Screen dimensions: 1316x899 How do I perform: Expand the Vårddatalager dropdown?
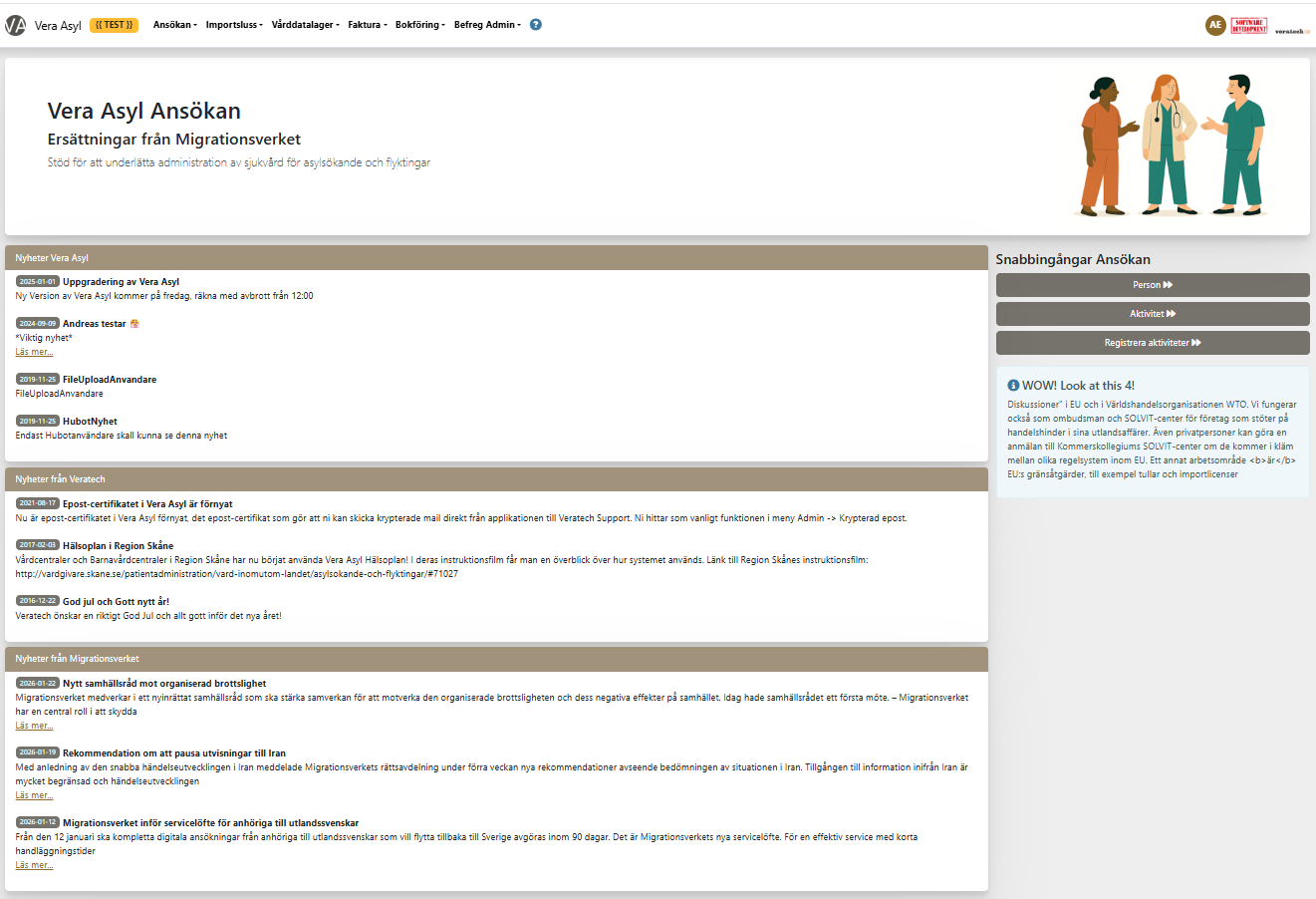pos(305,25)
